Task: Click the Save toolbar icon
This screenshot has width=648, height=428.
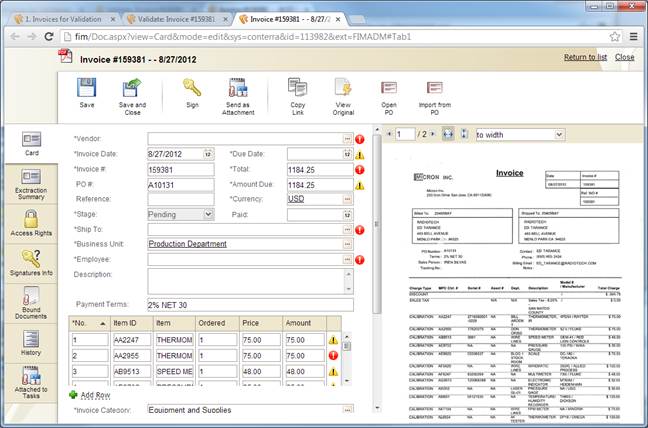Action: pos(87,88)
